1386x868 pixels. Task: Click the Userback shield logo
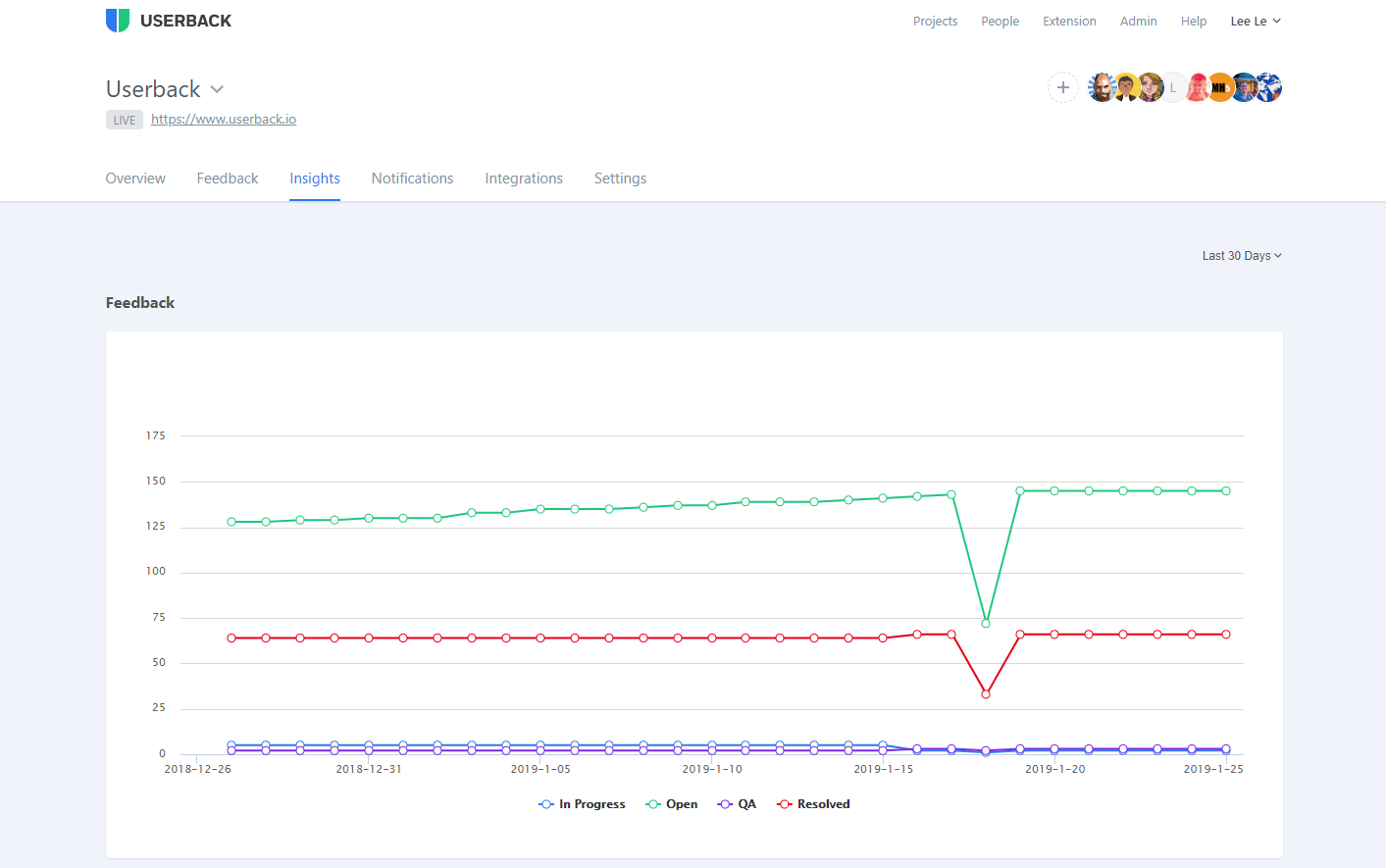pyautogui.click(x=118, y=21)
